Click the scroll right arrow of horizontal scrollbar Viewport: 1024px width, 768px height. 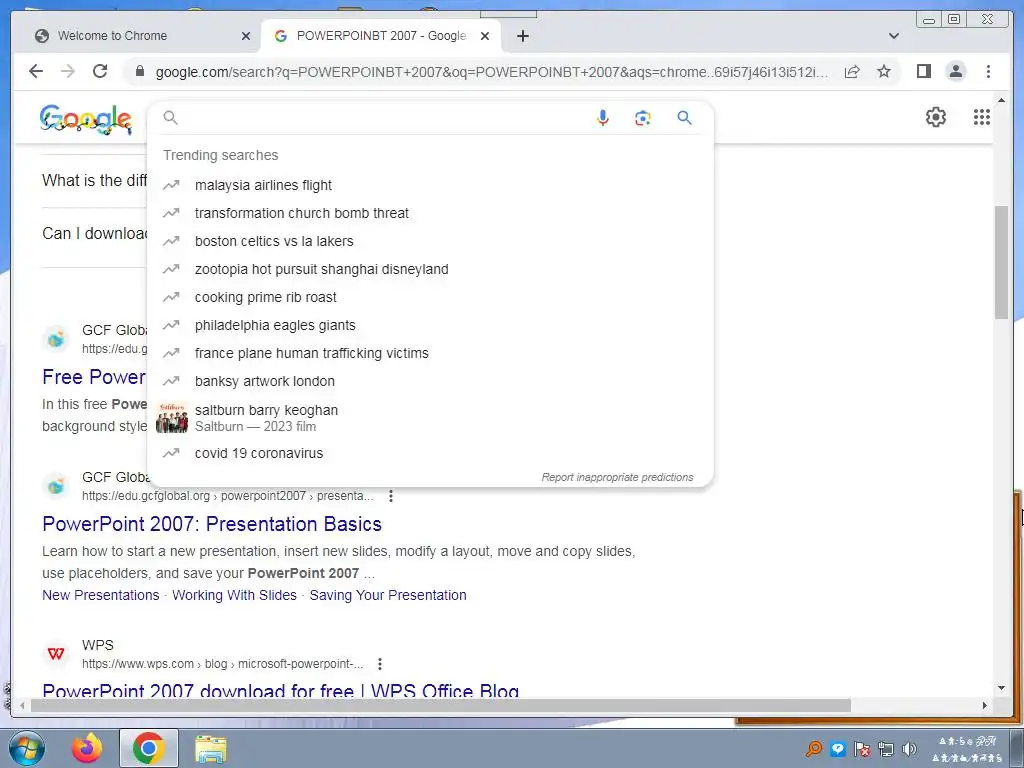point(985,705)
